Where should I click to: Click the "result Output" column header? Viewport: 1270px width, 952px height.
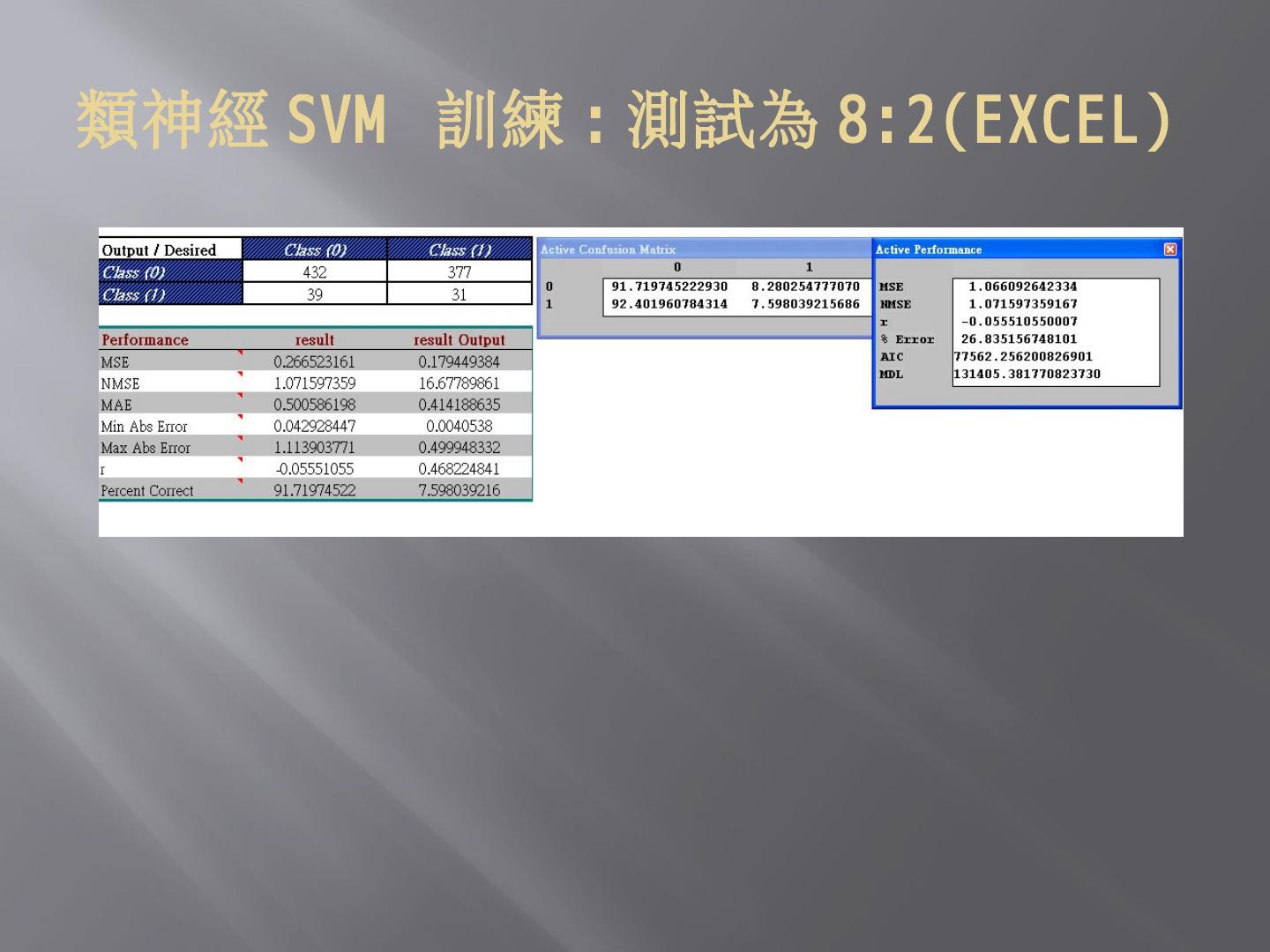(459, 339)
